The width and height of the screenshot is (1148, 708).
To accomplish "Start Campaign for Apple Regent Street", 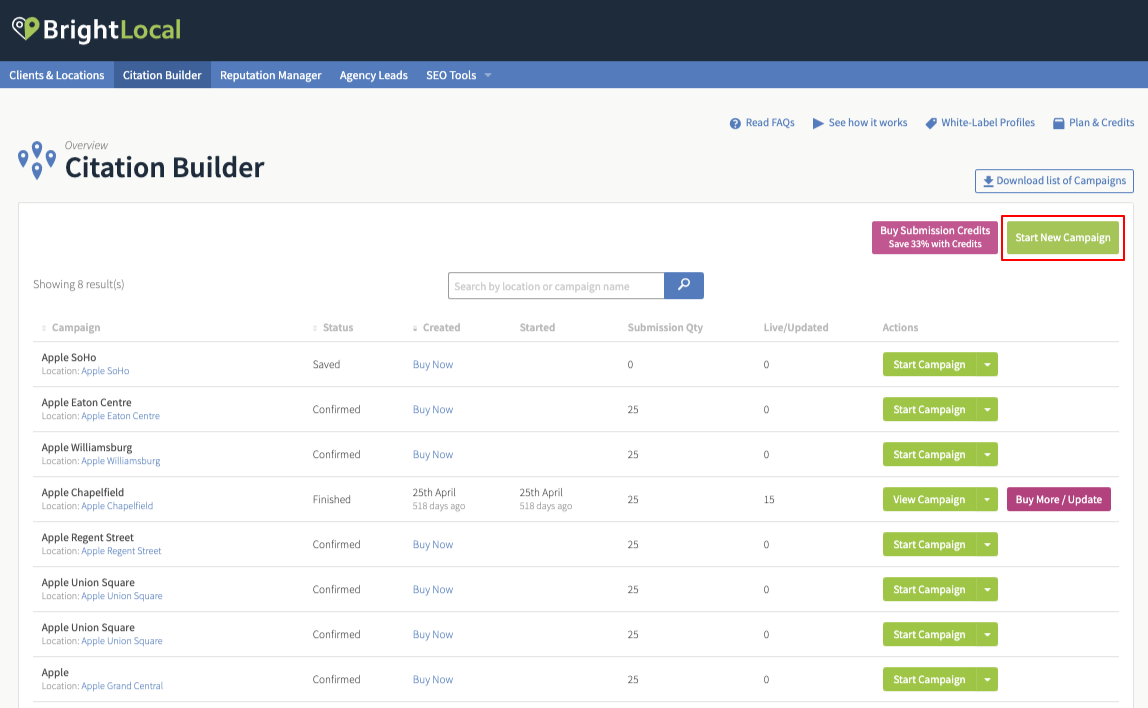I will point(929,545).
